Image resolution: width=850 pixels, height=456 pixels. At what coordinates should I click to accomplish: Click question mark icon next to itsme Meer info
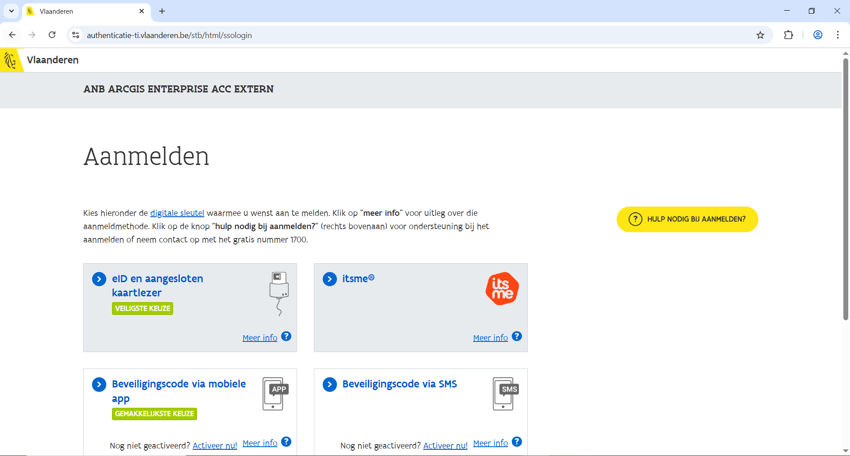point(517,336)
